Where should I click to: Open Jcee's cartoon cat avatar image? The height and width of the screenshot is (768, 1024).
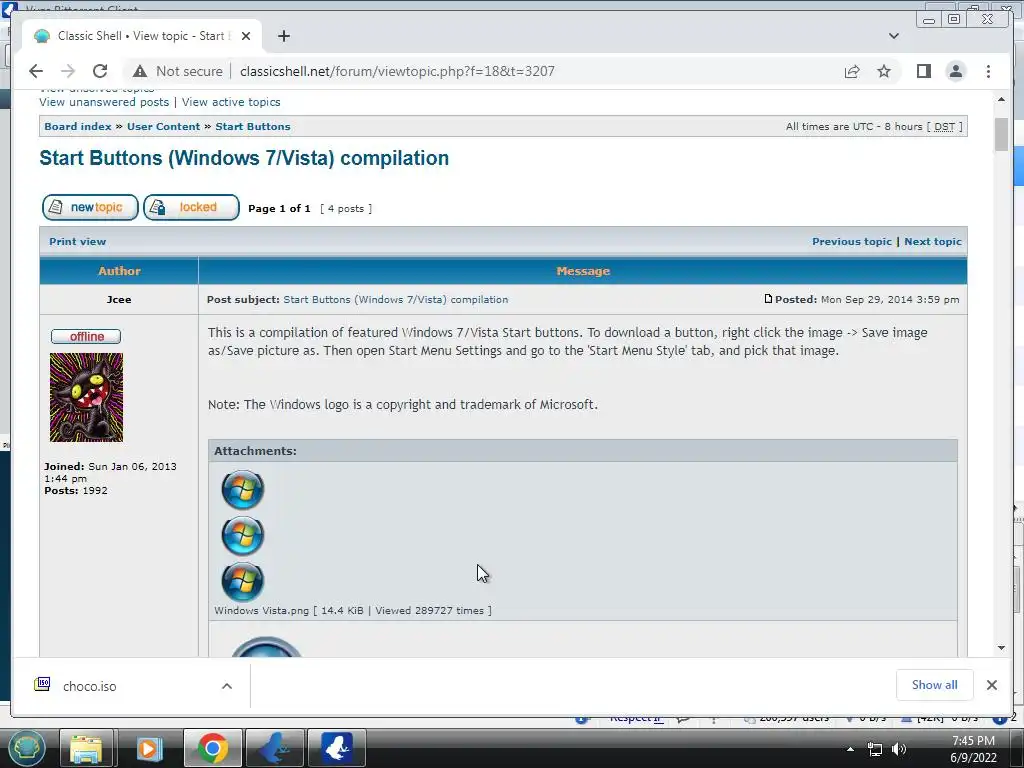point(86,398)
